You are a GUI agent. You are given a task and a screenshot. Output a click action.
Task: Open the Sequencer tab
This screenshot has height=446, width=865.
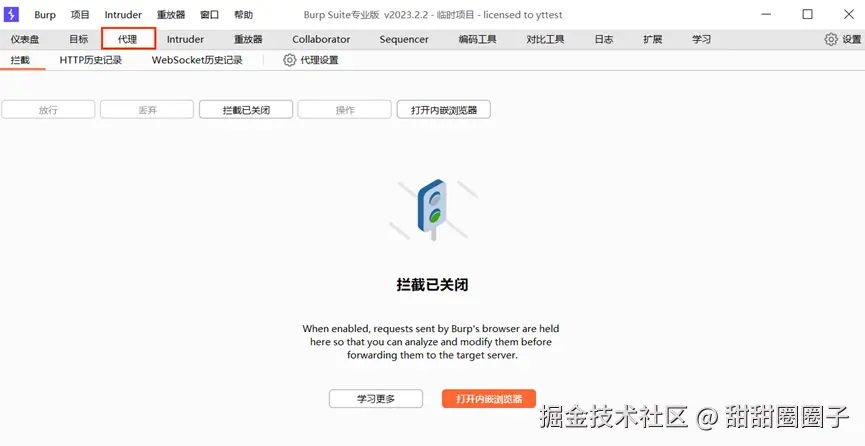(x=404, y=39)
